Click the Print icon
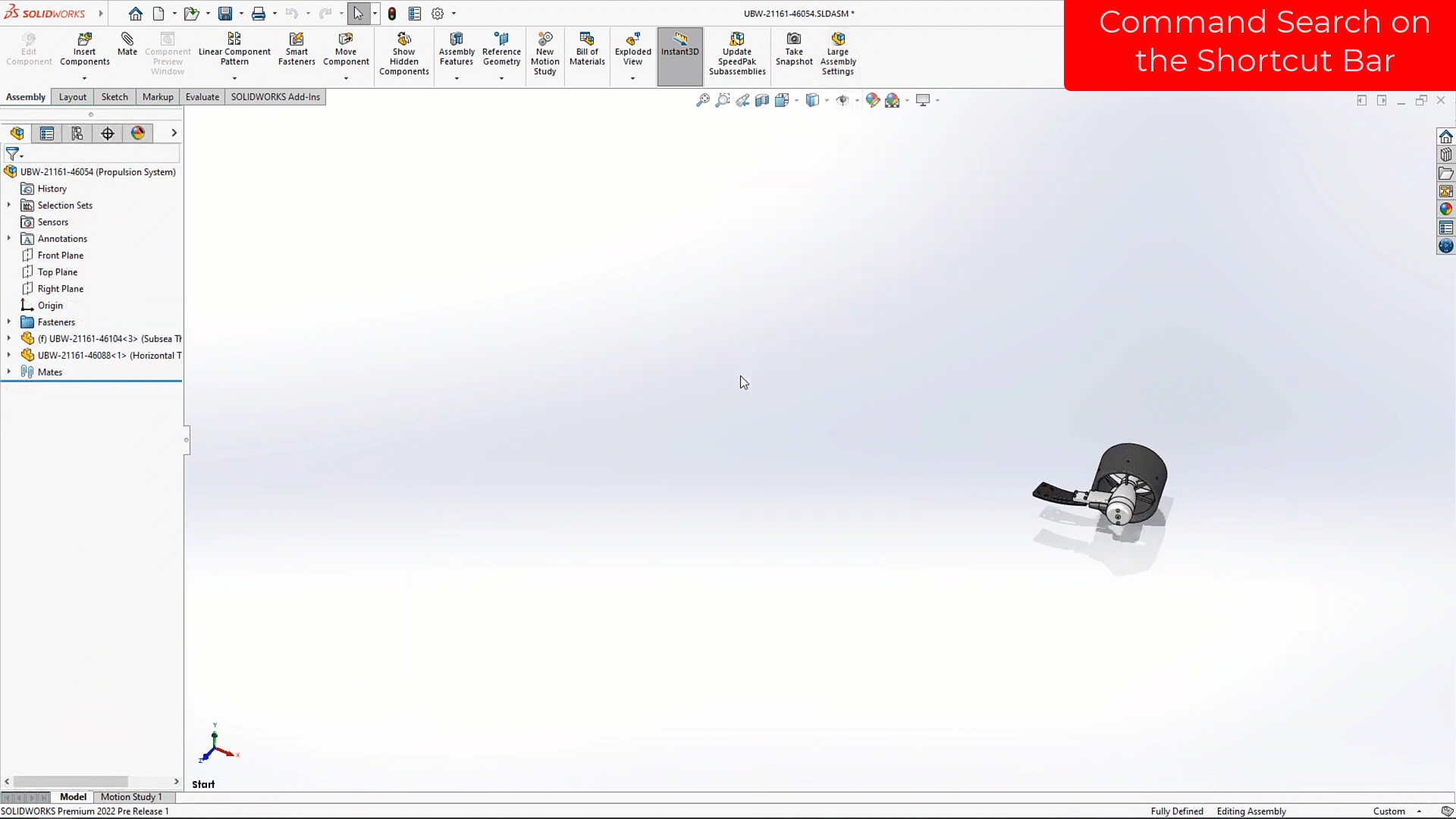 point(259,14)
